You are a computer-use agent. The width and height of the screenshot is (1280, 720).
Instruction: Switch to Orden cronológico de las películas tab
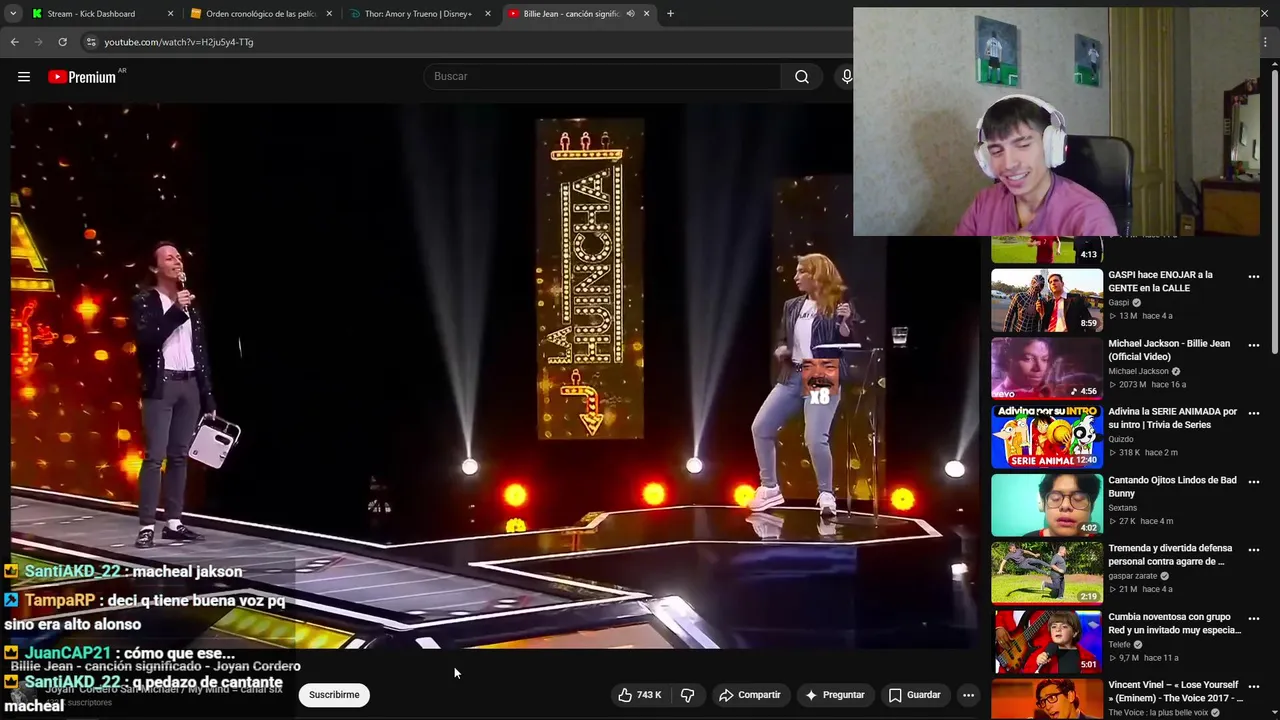(258, 14)
